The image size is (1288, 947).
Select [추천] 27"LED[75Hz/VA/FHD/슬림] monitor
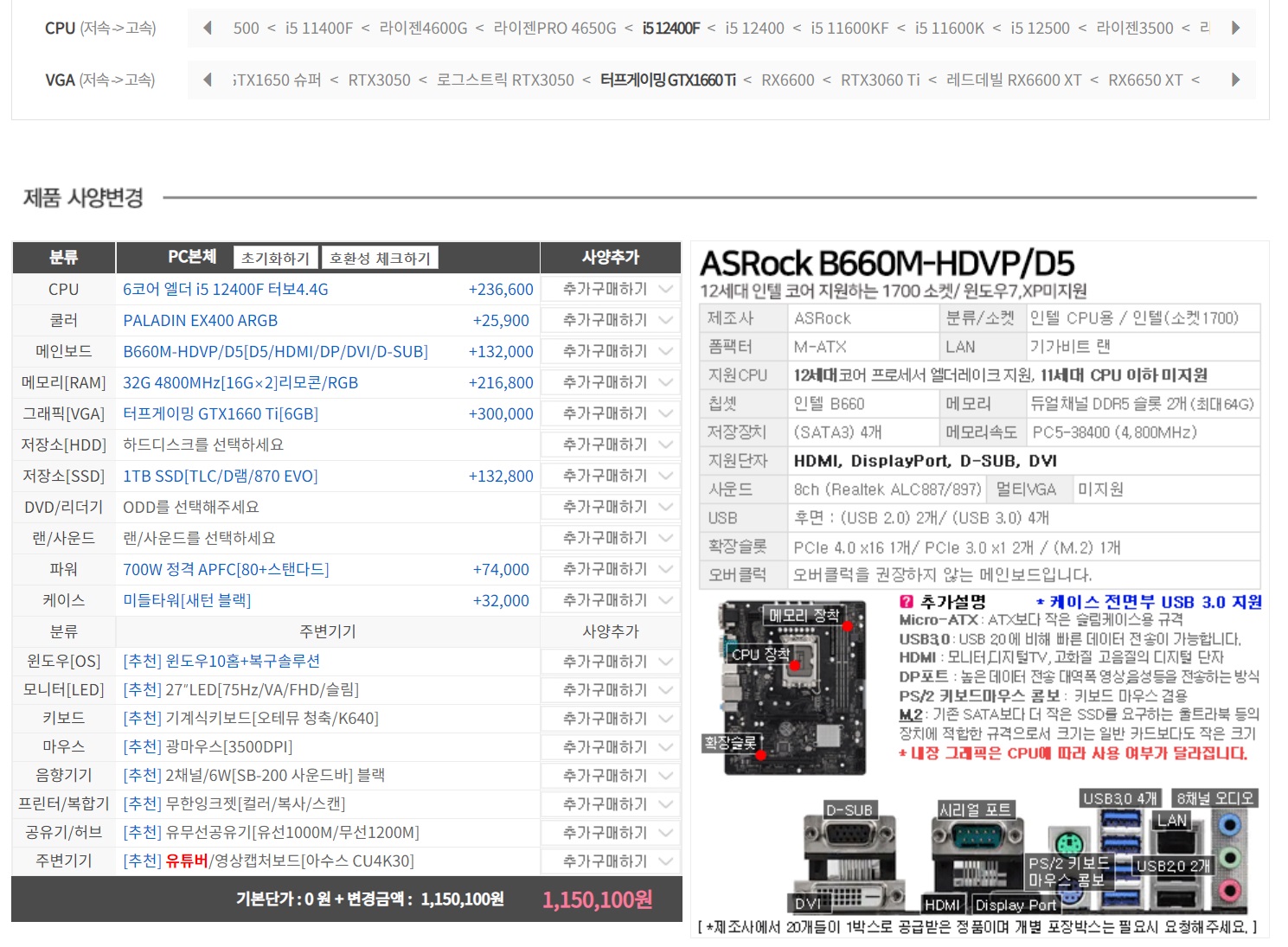click(x=240, y=690)
